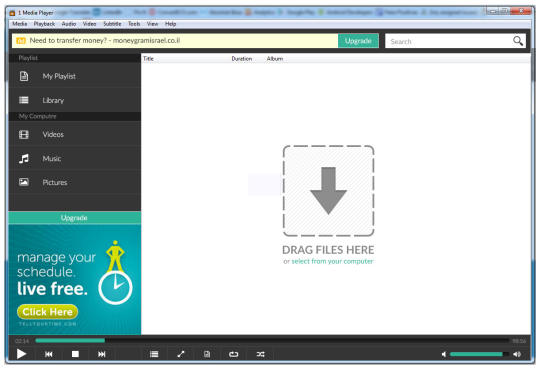The height and width of the screenshot is (369, 540).
Task: Click the Videos film strip icon
Action: 24,134
